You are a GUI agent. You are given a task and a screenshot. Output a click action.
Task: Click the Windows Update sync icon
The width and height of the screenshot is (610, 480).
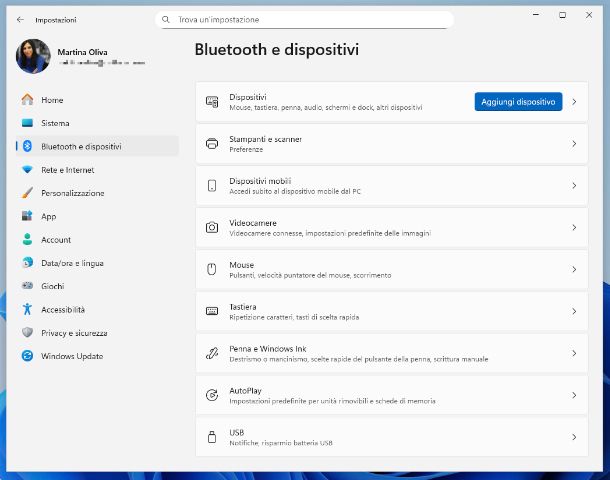click(x=27, y=356)
